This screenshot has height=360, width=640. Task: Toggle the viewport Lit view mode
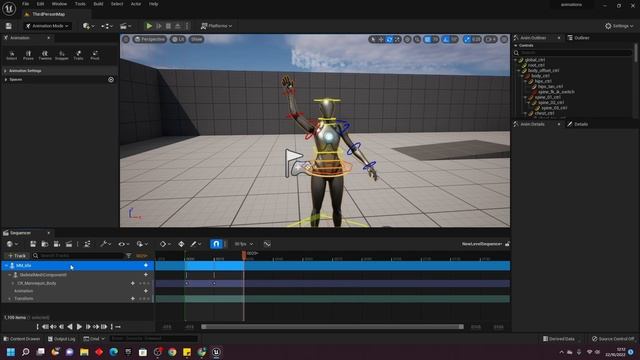coord(178,39)
